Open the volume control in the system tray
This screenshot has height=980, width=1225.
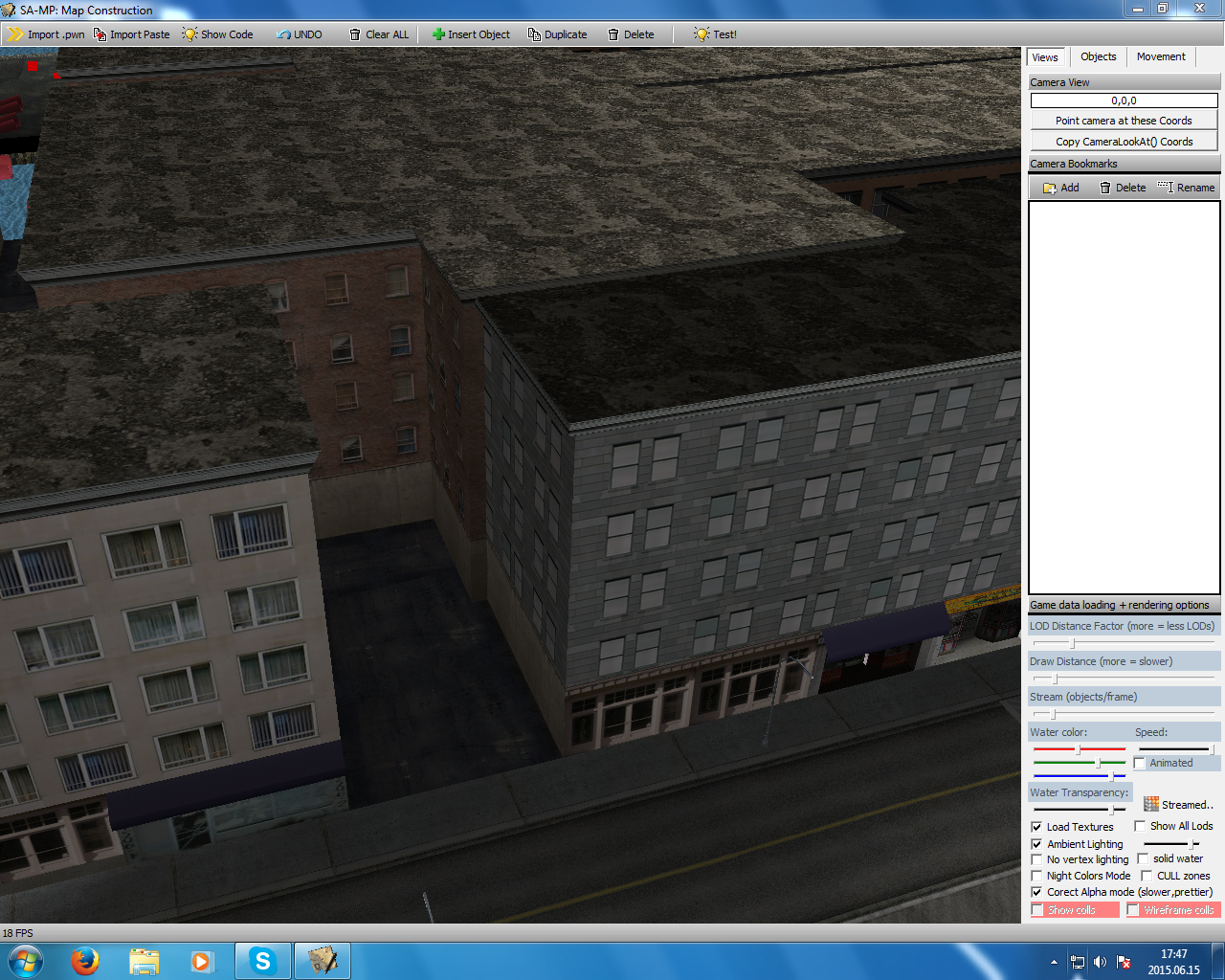(1100, 962)
